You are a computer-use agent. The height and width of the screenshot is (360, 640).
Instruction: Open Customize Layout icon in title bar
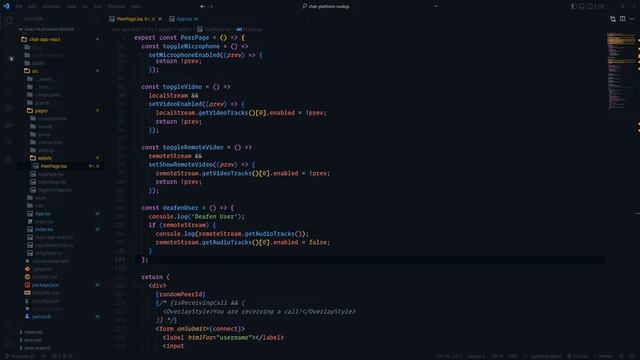point(601,7)
